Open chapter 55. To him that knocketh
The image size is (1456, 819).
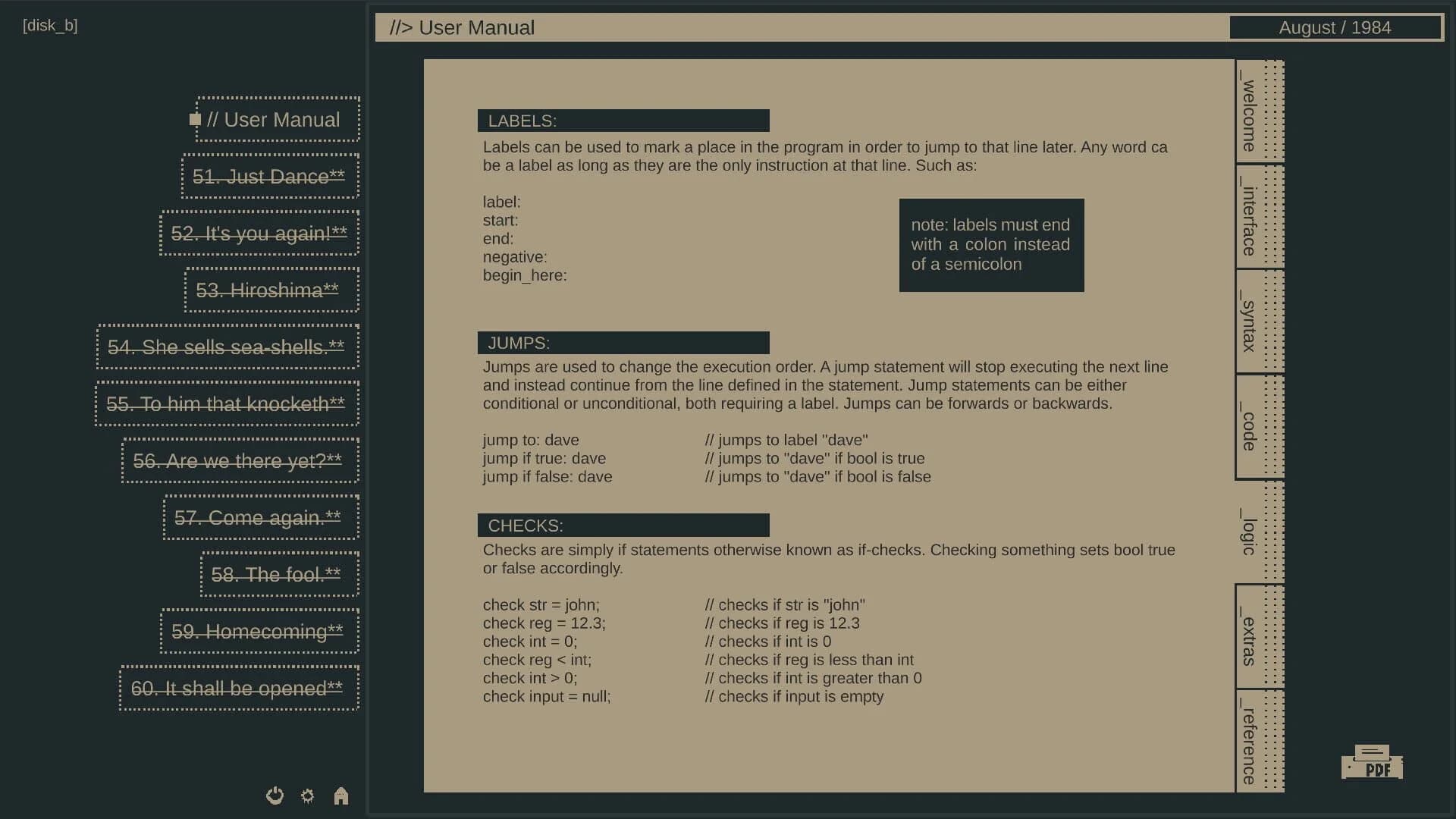[227, 404]
